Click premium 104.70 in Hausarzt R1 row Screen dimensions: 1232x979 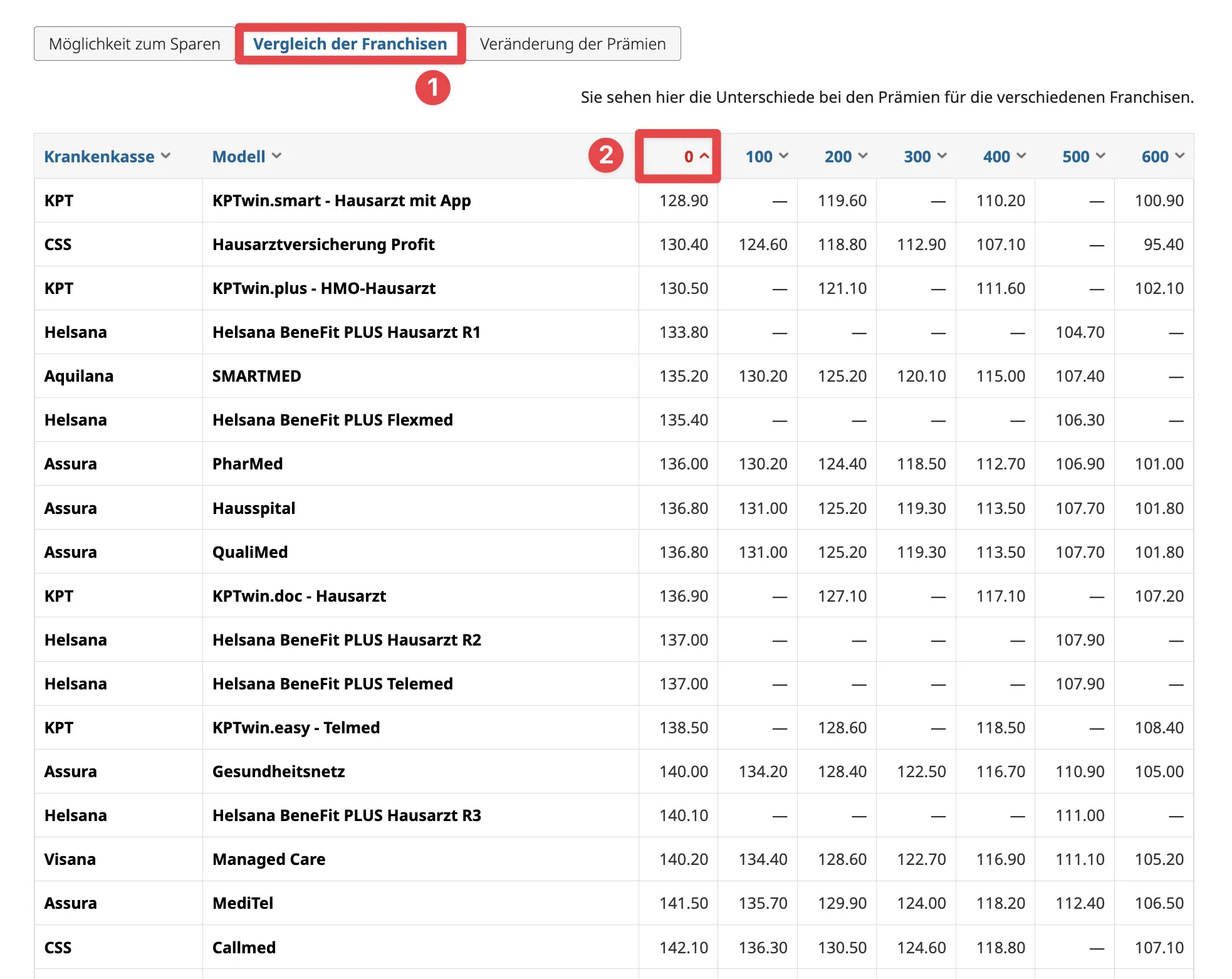click(1080, 332)
